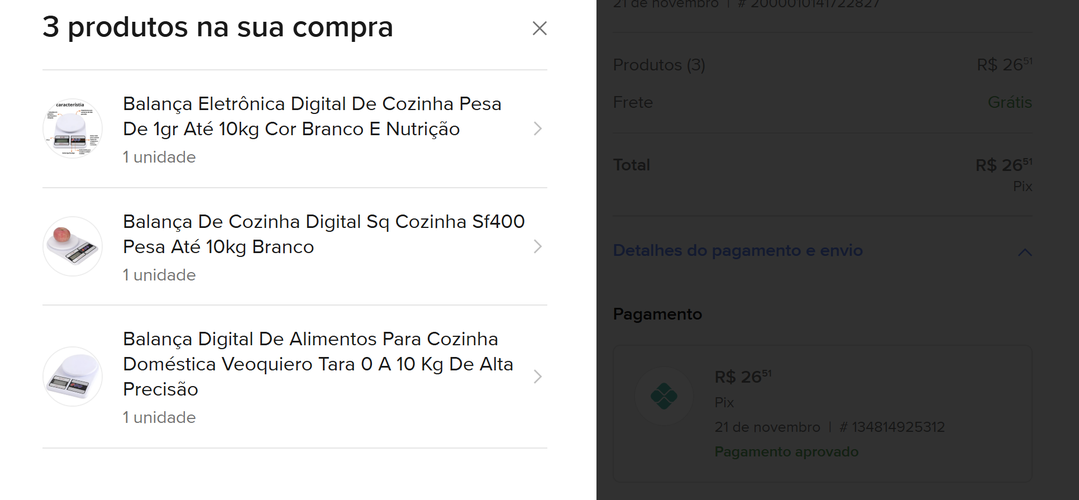1079x500 pixels.
Task: Click the Pagamento aprovado status text
Action: [786, 452]
